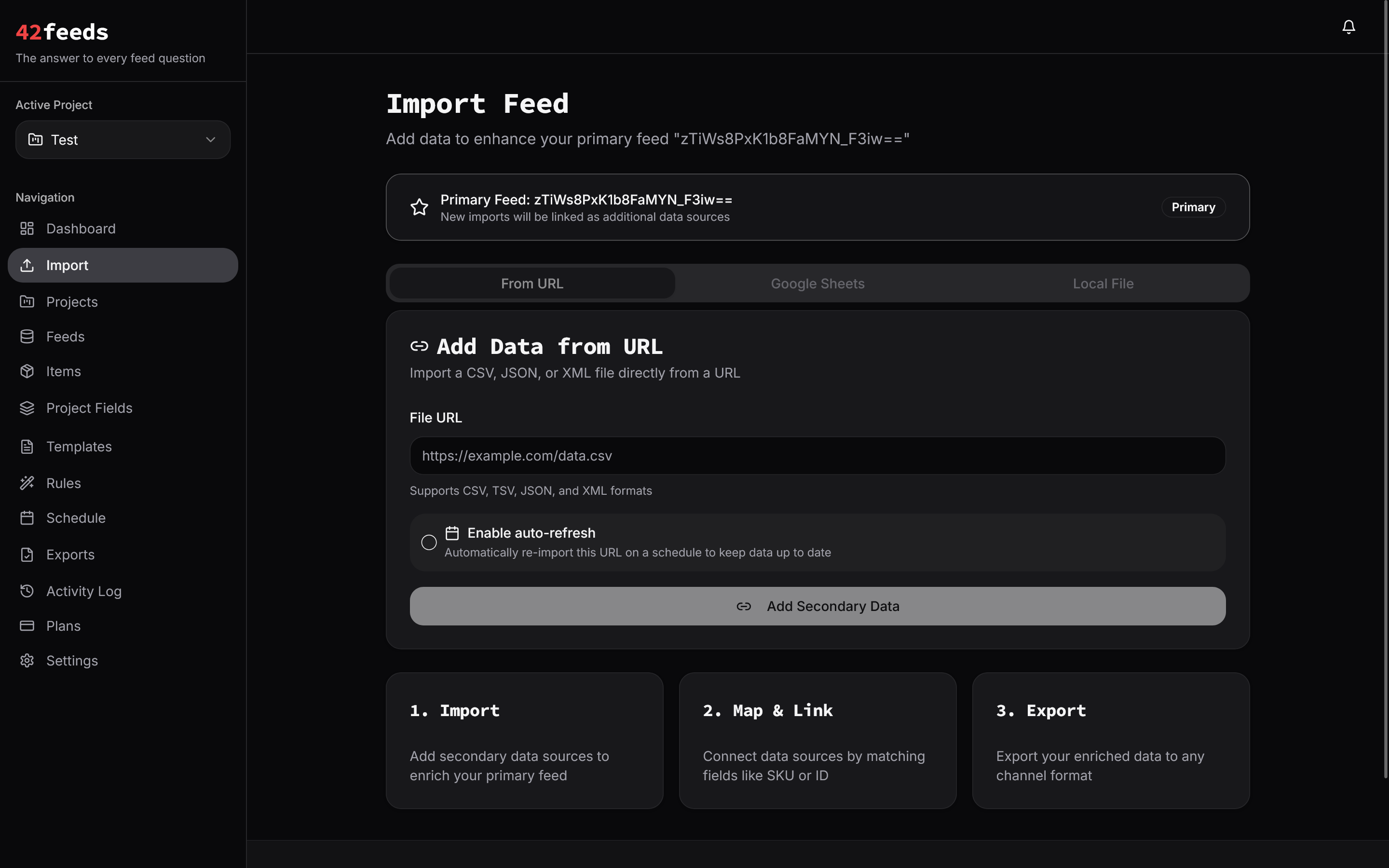This screenshot has height=868, width=1389.
Task: Select the Schedule calendar icon
Action: click(x=27, y=518)
